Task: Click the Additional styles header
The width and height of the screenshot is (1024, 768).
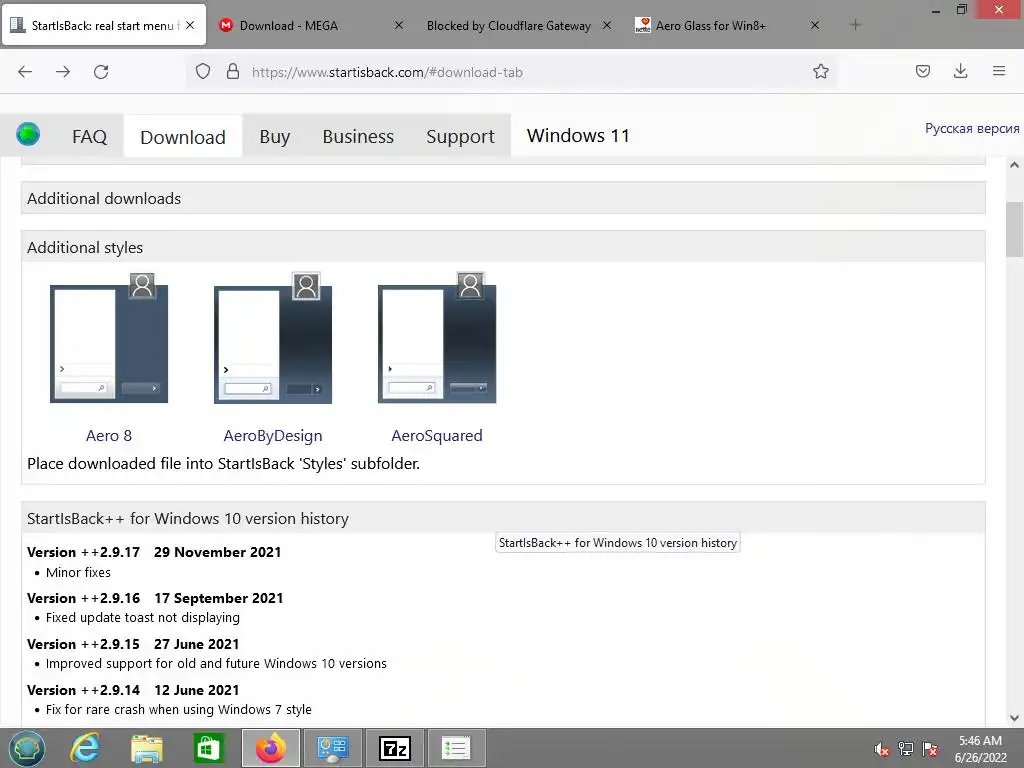Action: (503, 248)
